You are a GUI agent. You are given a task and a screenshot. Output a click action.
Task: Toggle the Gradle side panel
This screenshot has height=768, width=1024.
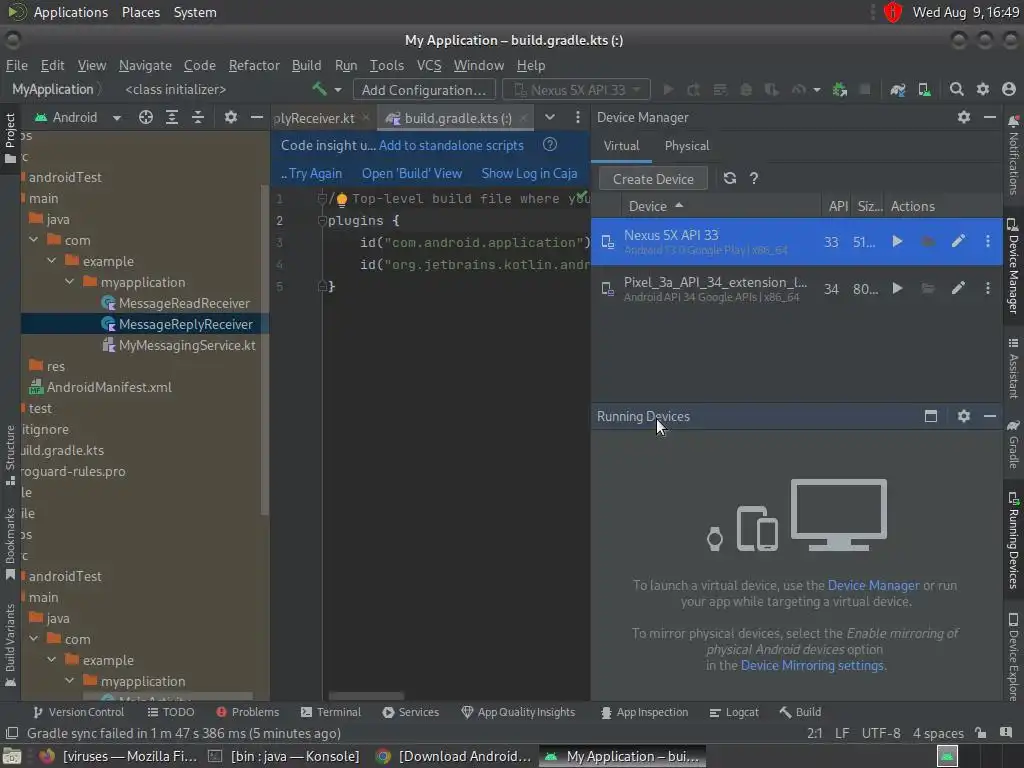pos(1014,445)
